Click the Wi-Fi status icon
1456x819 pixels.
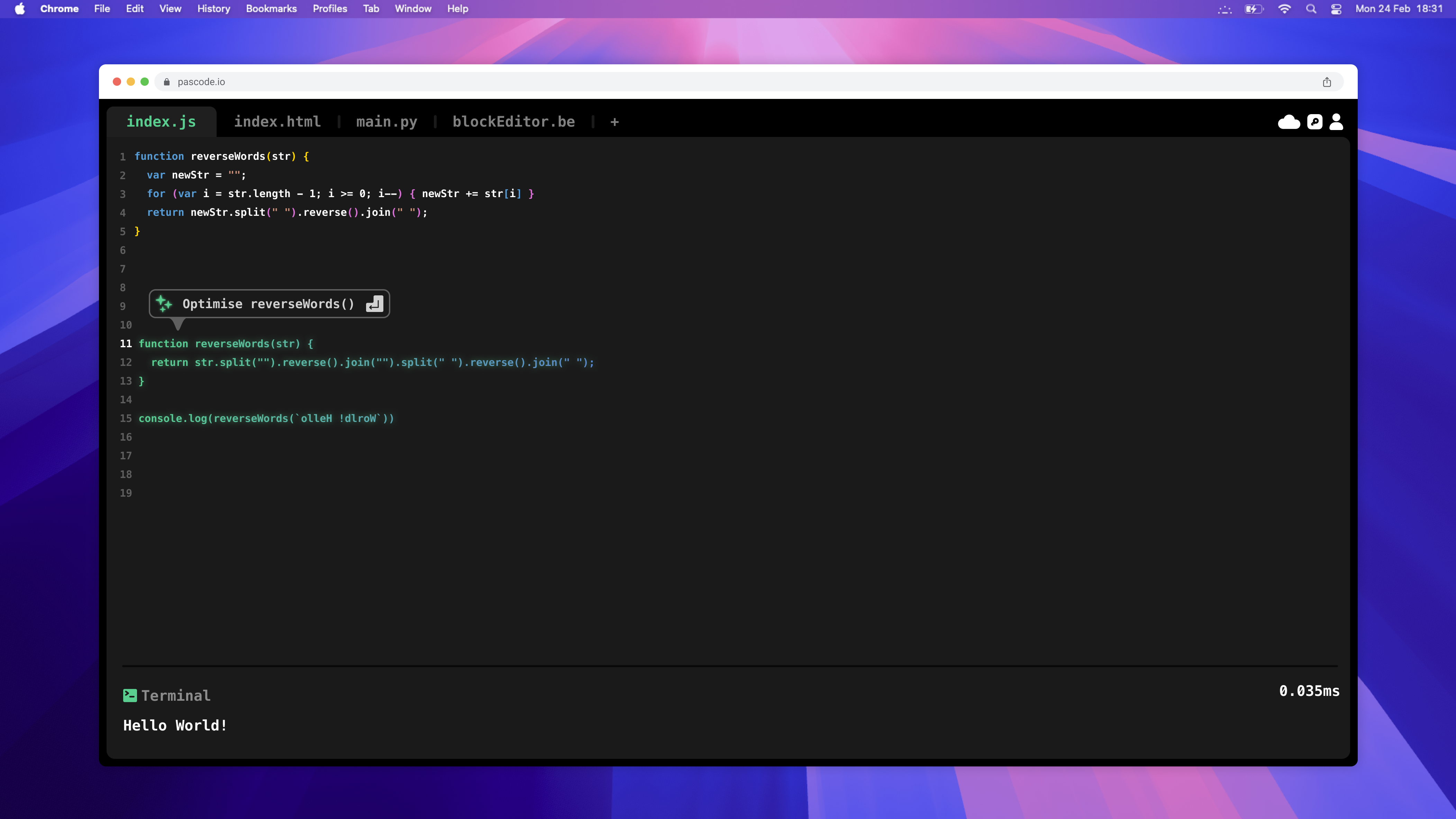pyautogui.click(x=1284, y=9)
